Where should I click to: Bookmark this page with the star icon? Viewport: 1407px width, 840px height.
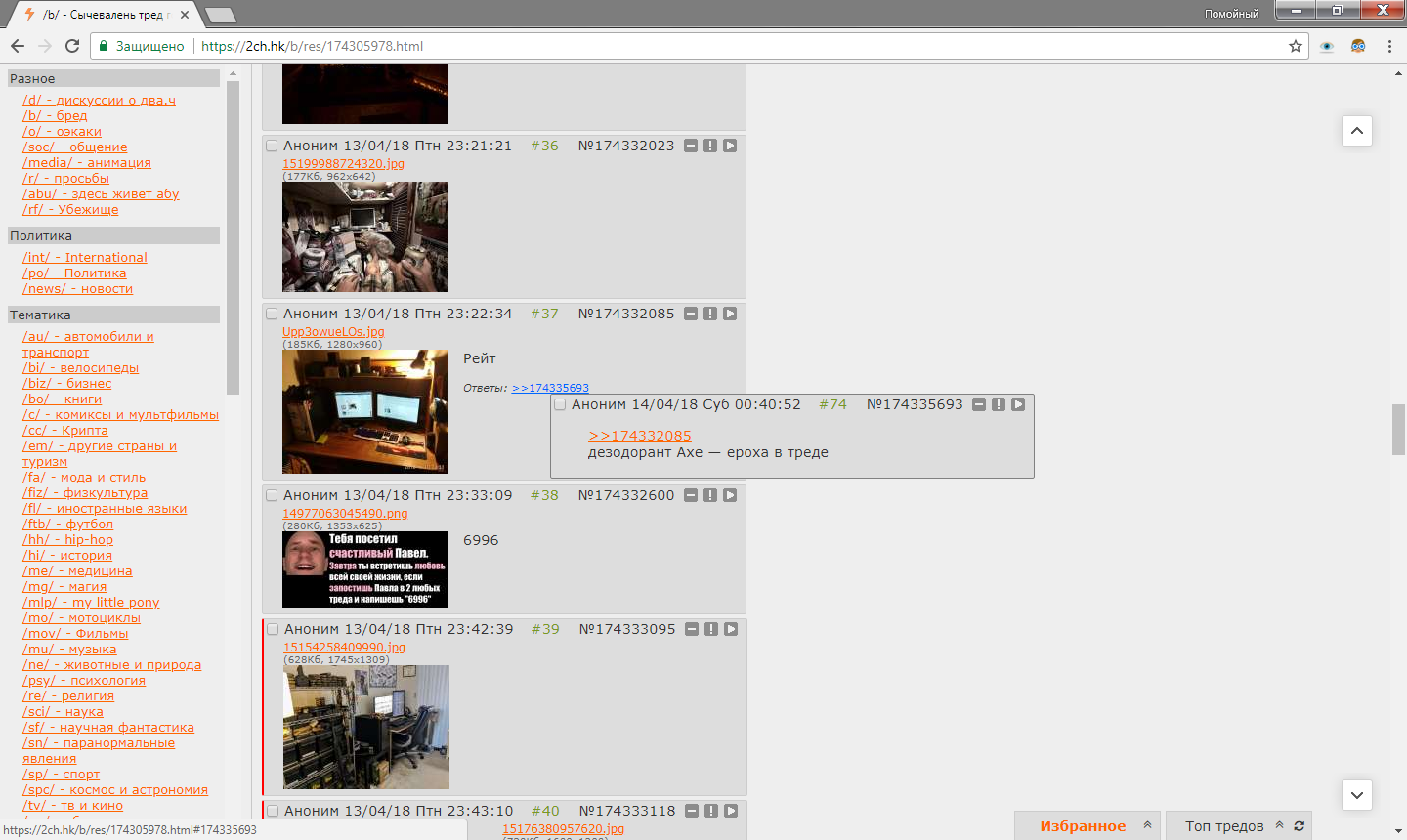[x=1296, y=46]
